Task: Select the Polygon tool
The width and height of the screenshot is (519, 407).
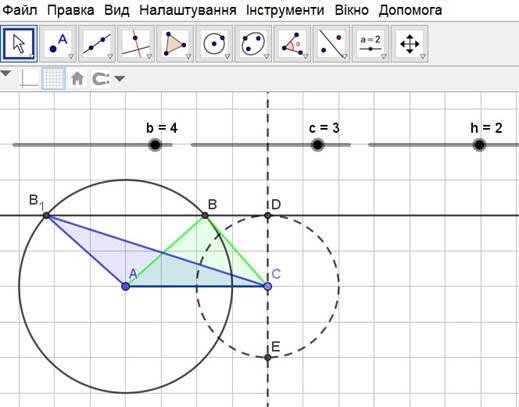Action: coord(175,44)
